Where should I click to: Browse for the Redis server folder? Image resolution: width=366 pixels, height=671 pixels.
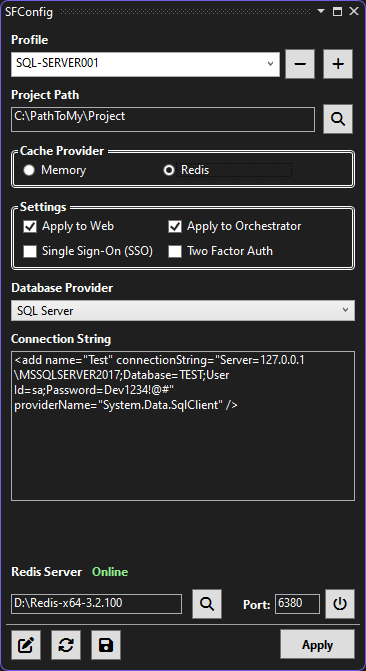[207, 604]
